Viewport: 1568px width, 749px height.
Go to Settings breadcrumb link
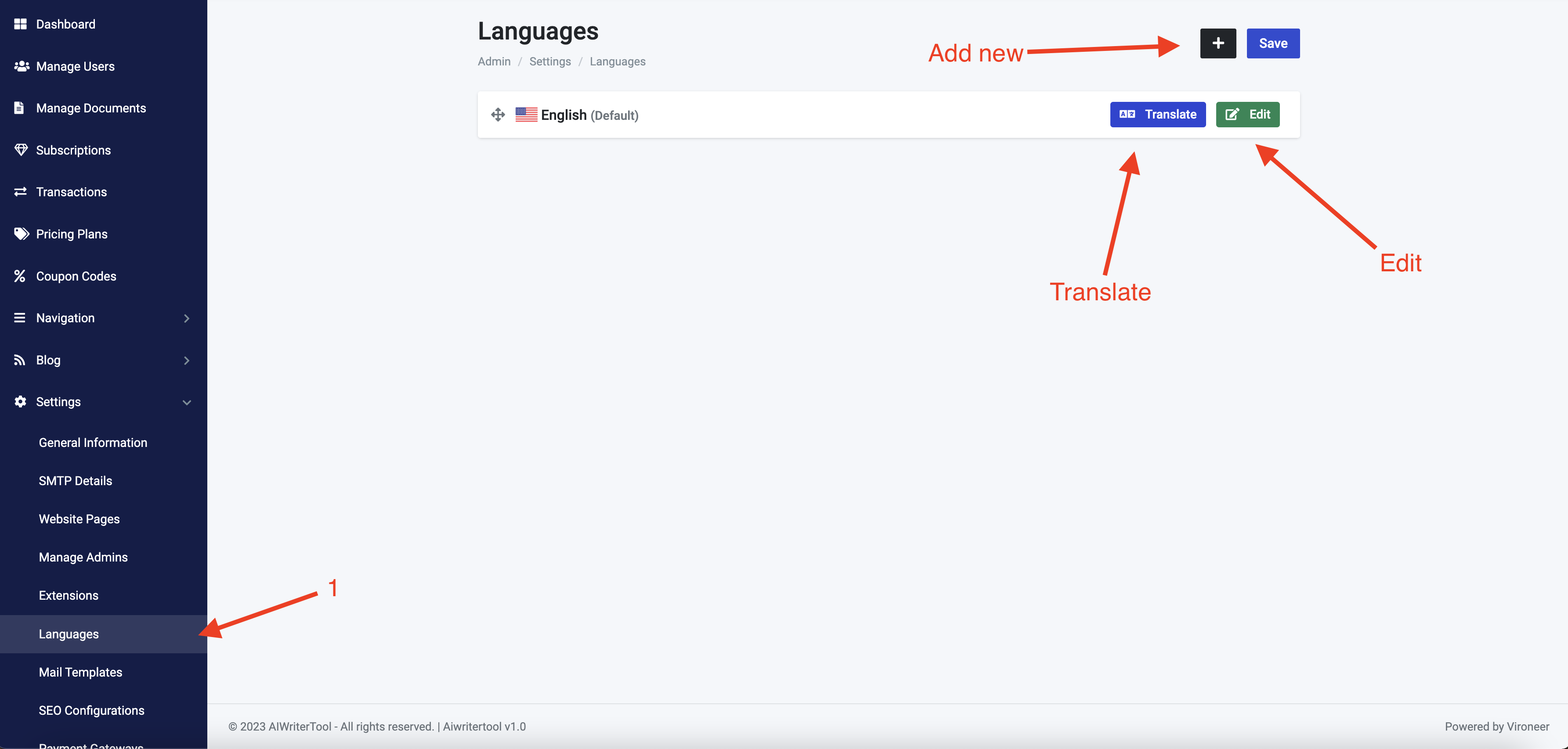coord(549,61)
